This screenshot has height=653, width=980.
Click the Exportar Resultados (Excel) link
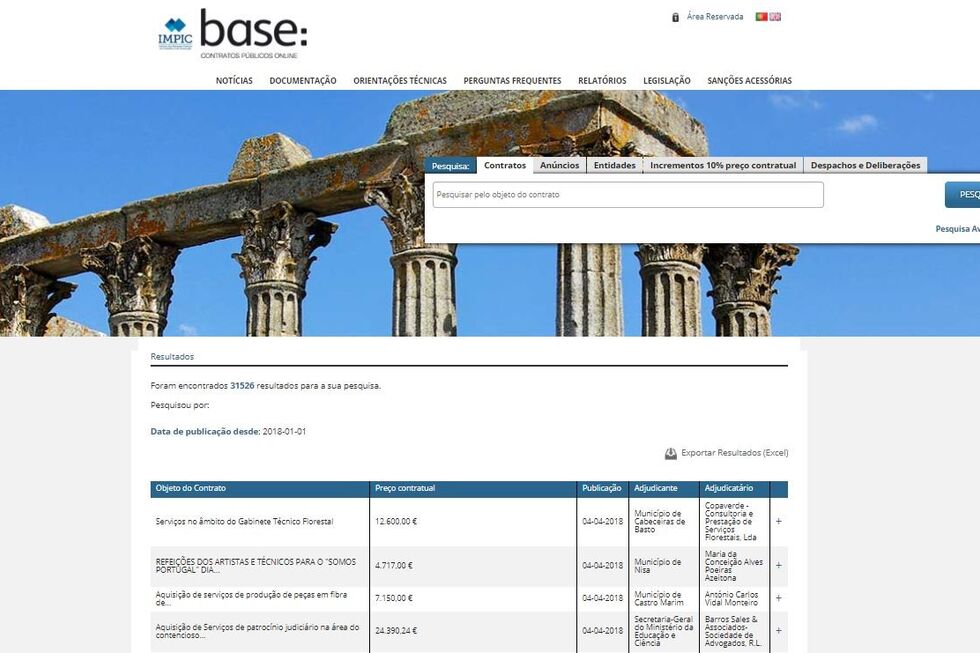(734, 453)
